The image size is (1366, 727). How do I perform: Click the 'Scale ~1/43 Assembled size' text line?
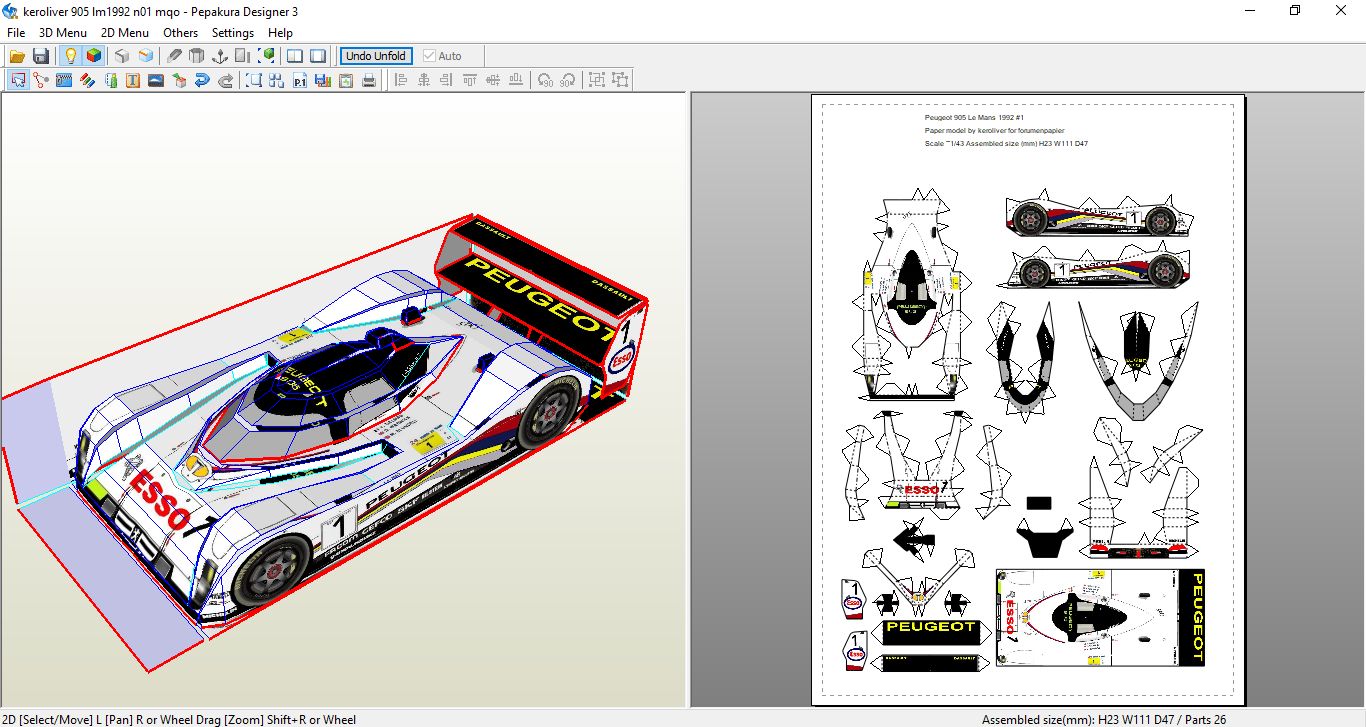1006,143
